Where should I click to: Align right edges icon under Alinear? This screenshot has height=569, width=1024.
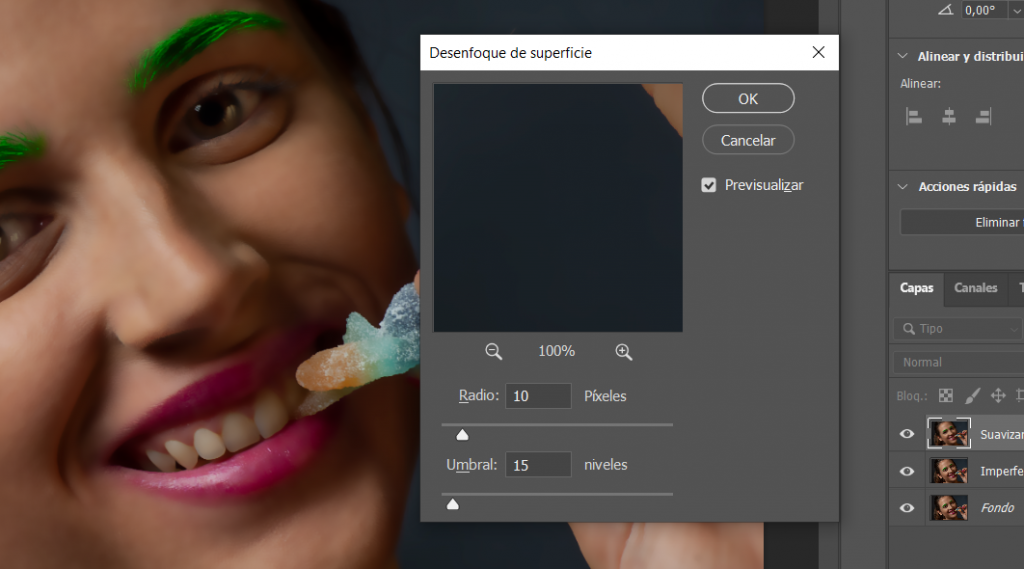984,117
